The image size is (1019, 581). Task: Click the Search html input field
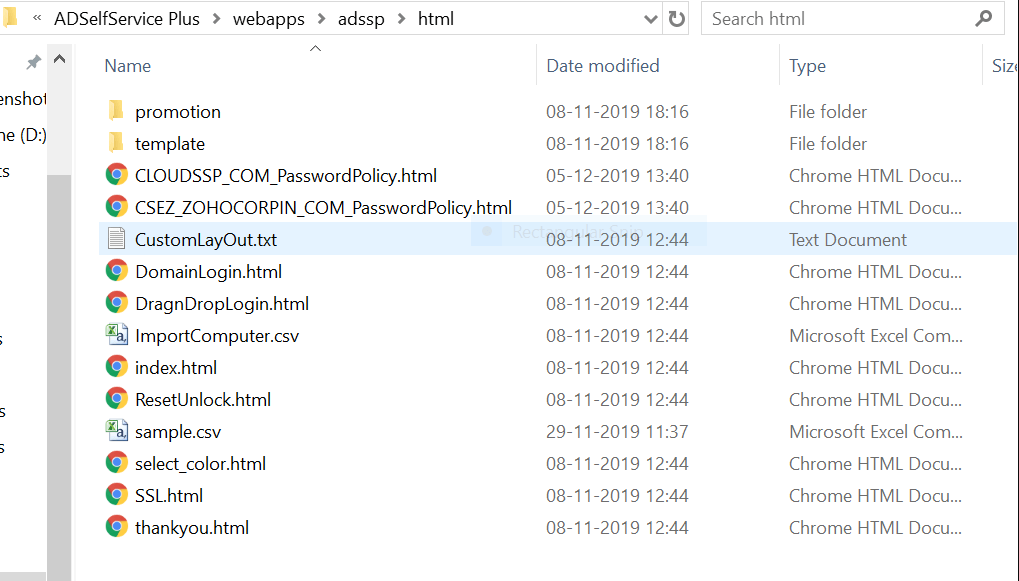click(x=838, y=19)
